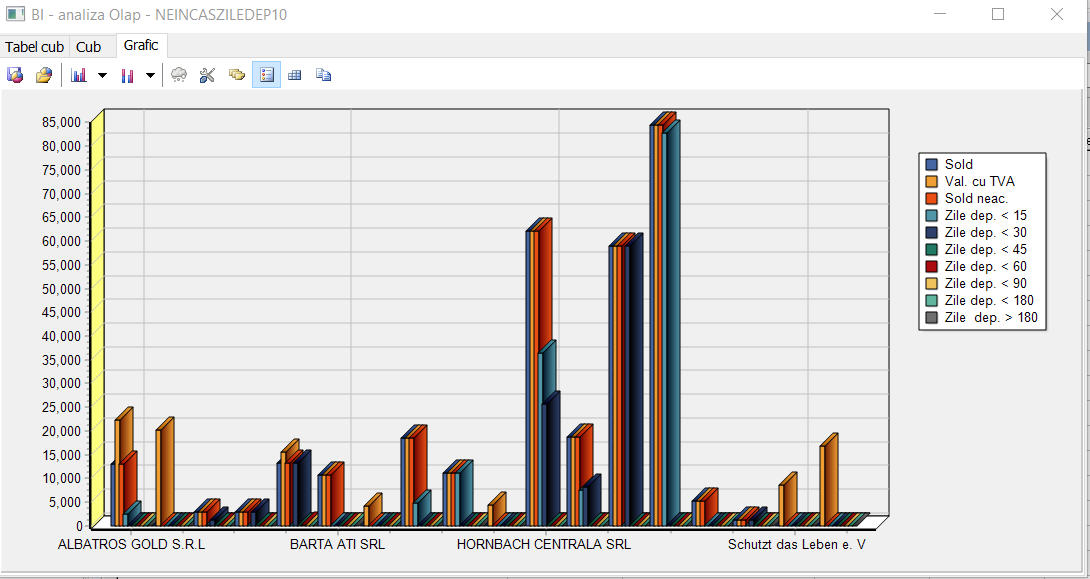The height and width of the screenshot is (579, 1090).
Task: Select the bar chart type icon
Action: [x=79, y=75]
